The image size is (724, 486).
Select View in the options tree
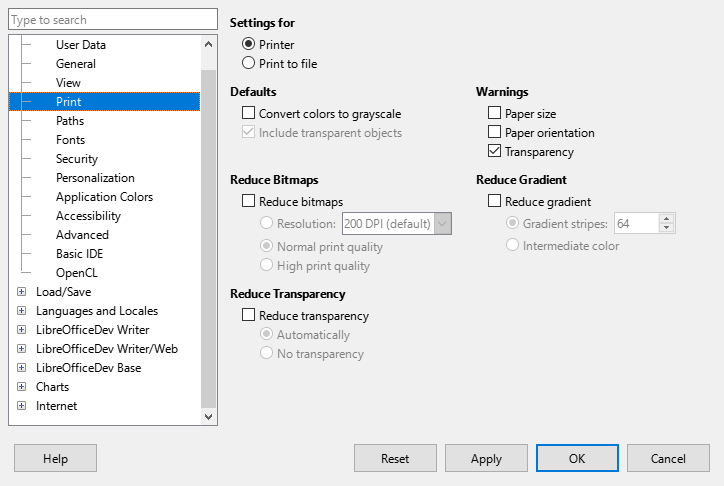coord(68,83)
